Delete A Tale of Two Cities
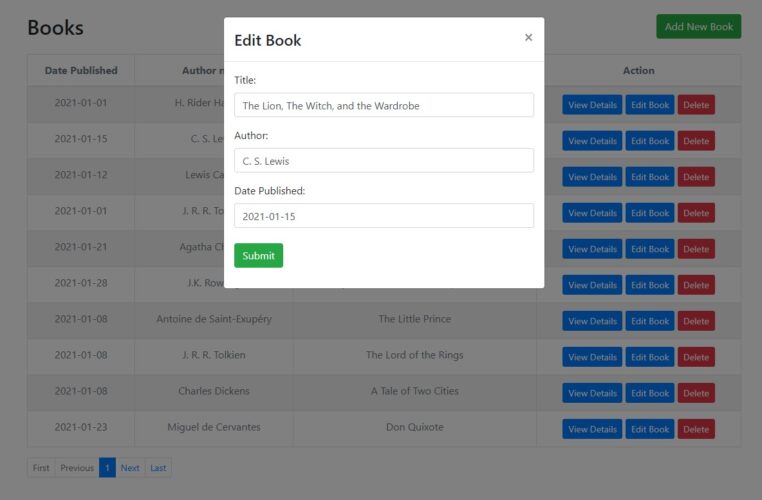Viewport: 762px width, 500px height. pos(696,393)
